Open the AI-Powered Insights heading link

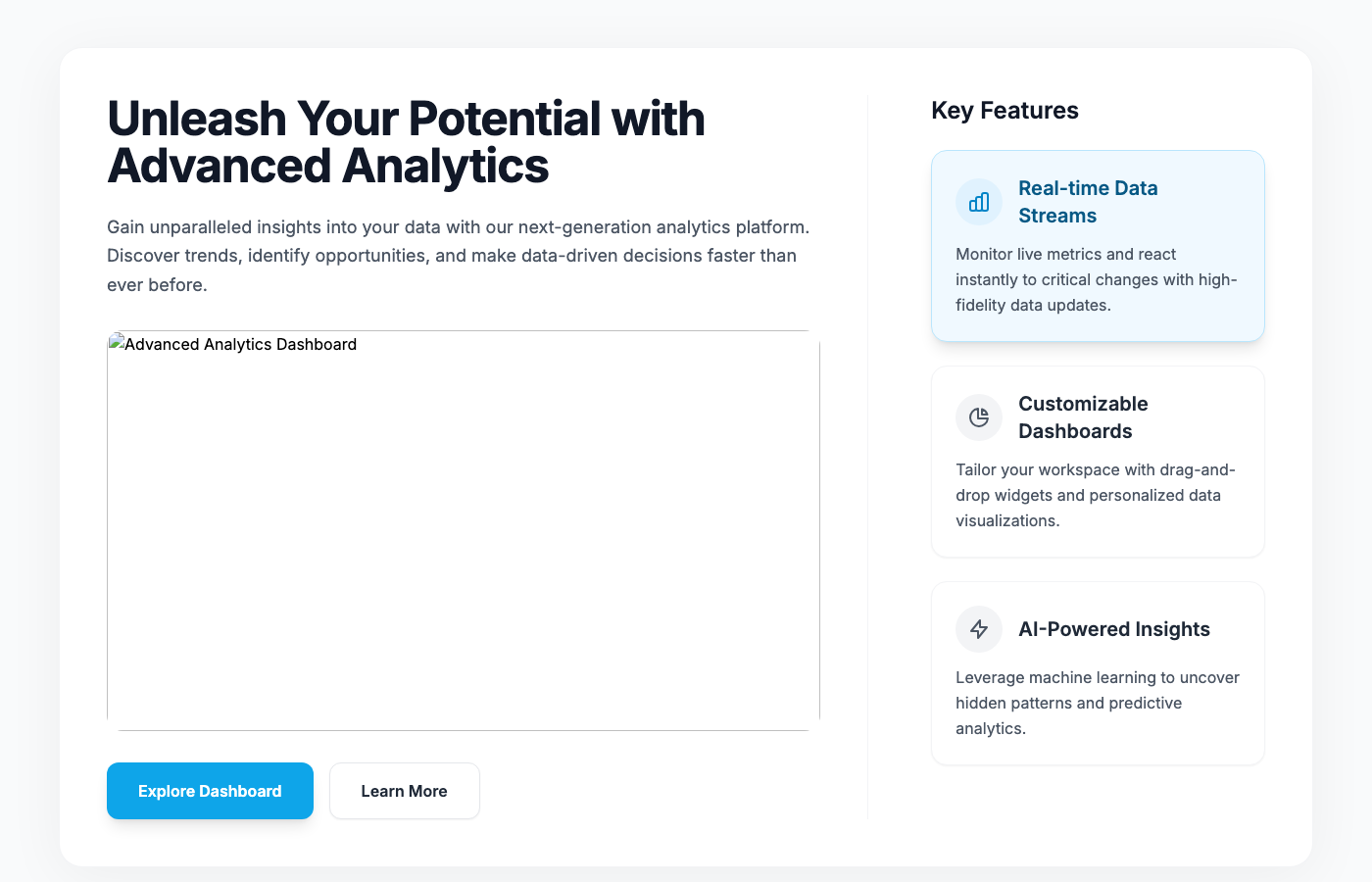(1114, 629)
